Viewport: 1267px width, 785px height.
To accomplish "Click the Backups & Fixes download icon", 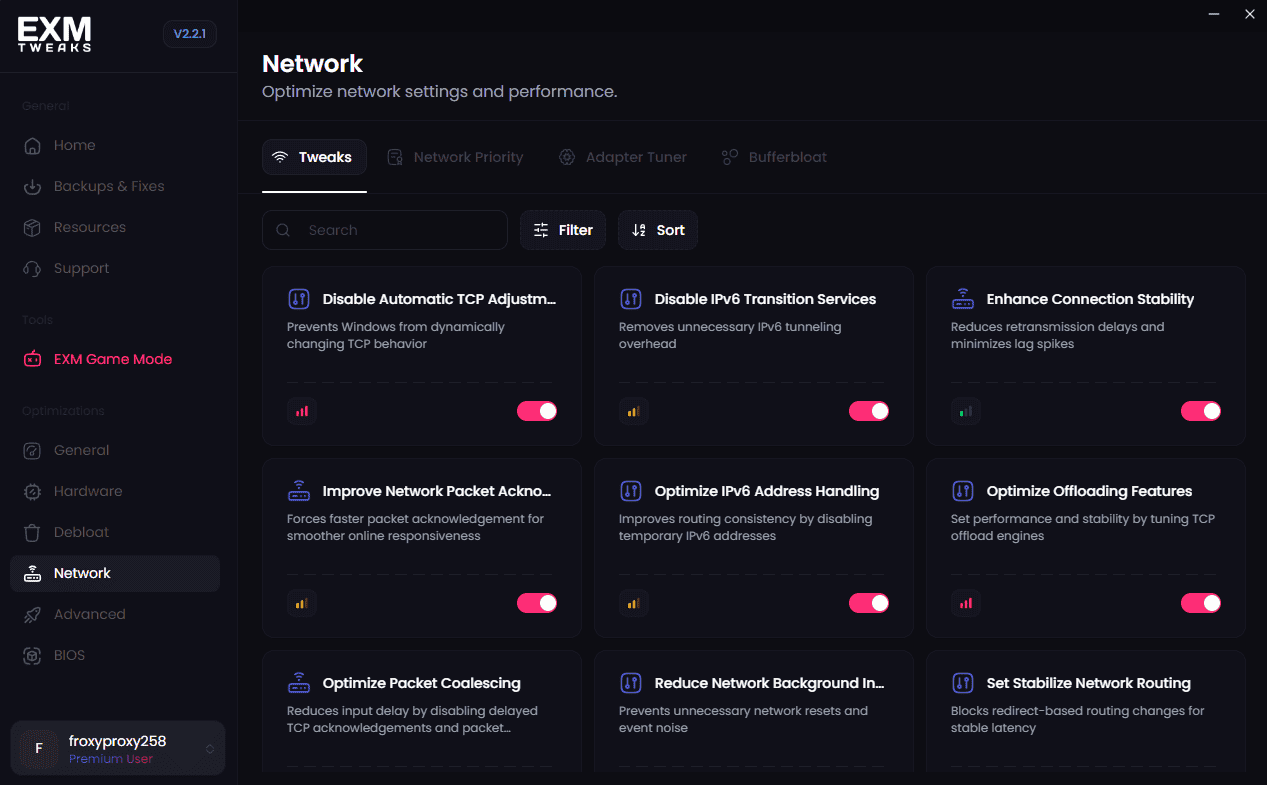I will tap(32, 186).
